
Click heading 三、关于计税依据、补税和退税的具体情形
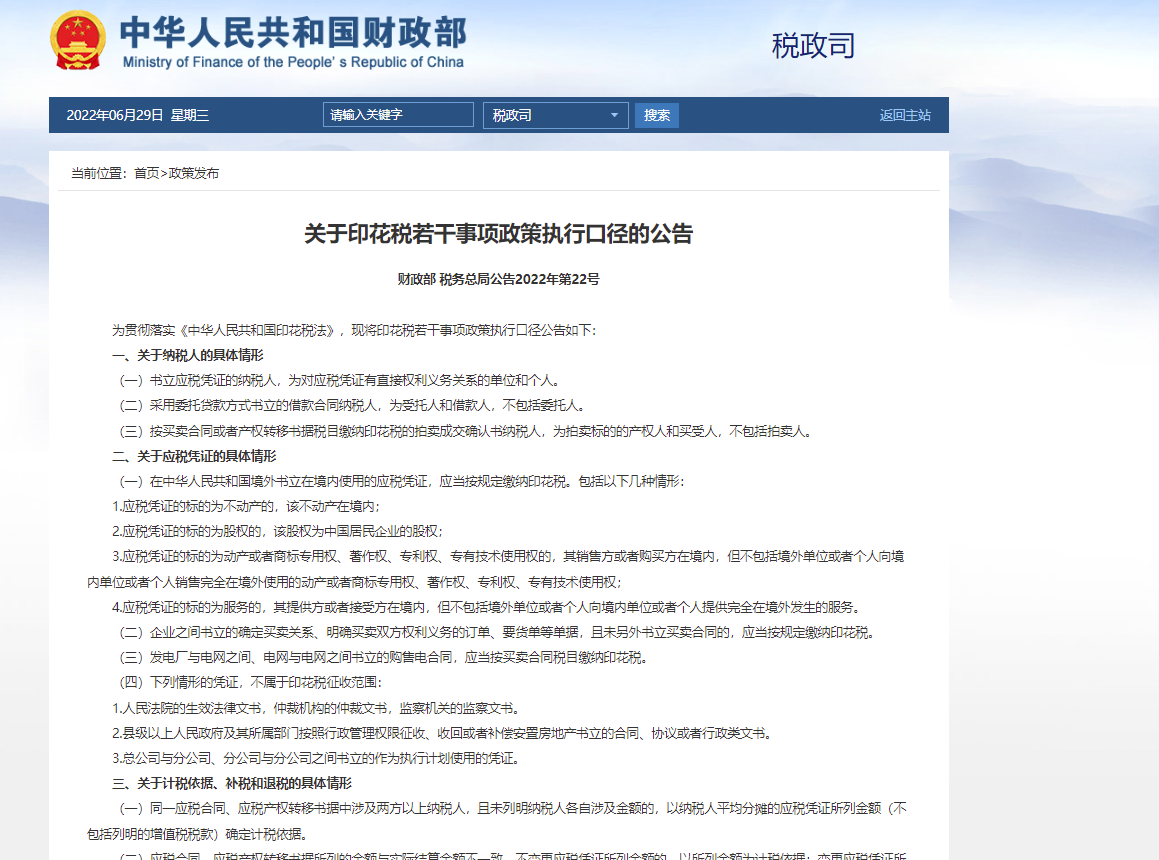[x=231, y=783]
